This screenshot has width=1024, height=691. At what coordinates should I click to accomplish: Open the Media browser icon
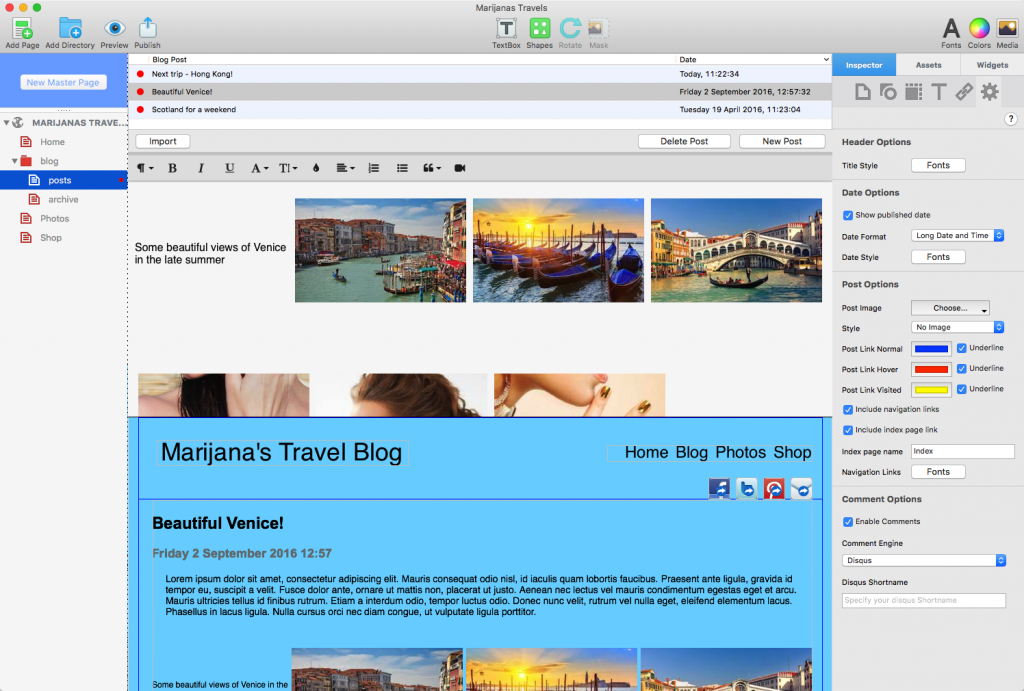click(1008, 26)
